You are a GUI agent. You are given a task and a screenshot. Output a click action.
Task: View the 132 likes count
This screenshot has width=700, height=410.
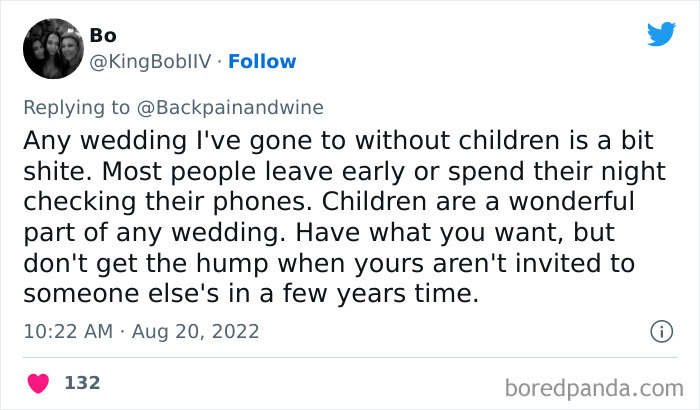pos(82,383)
